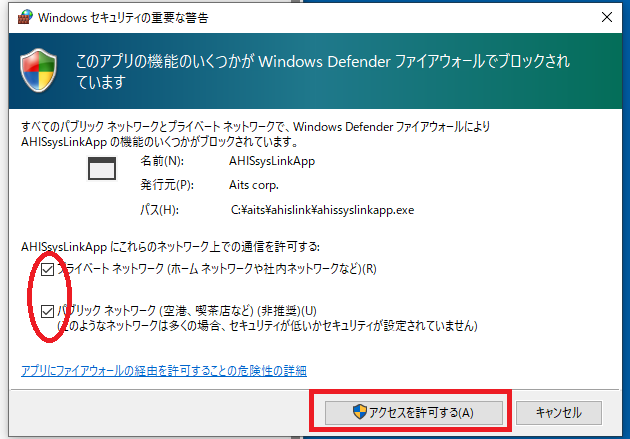Select the path C:¥aits¥ahislink¥ahissyslinkapp.exe
Image resolution: width=630 pixels, height=439 pixels.
(x=322, y=210)
